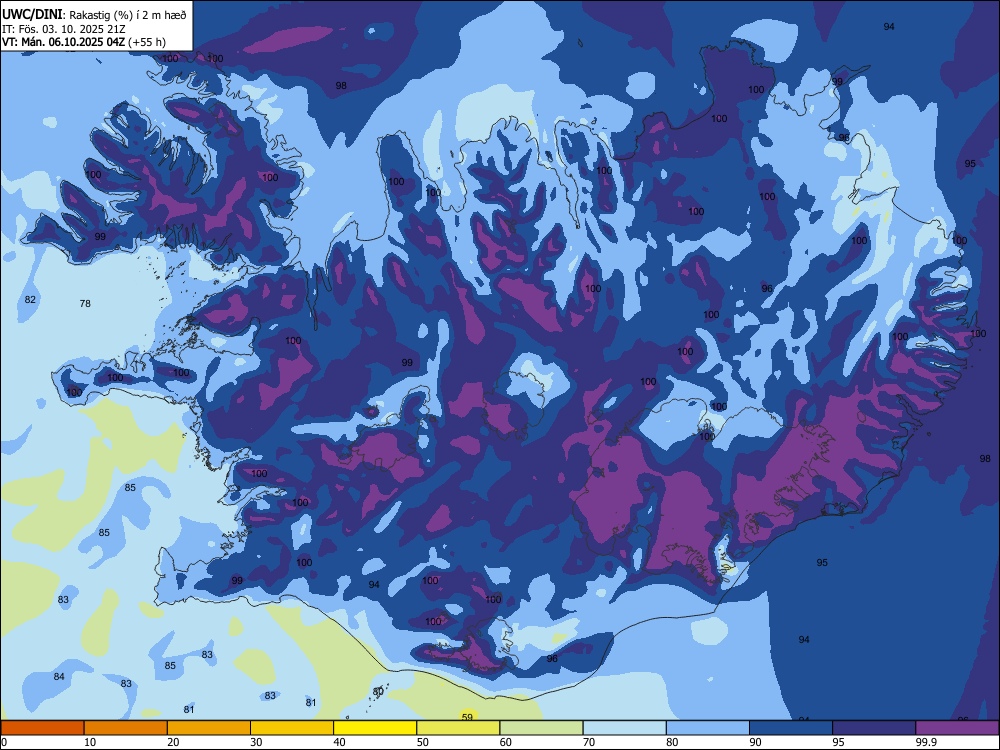Select the map humidity value 59
This screenshot has height=750, width=1000.
467,717
